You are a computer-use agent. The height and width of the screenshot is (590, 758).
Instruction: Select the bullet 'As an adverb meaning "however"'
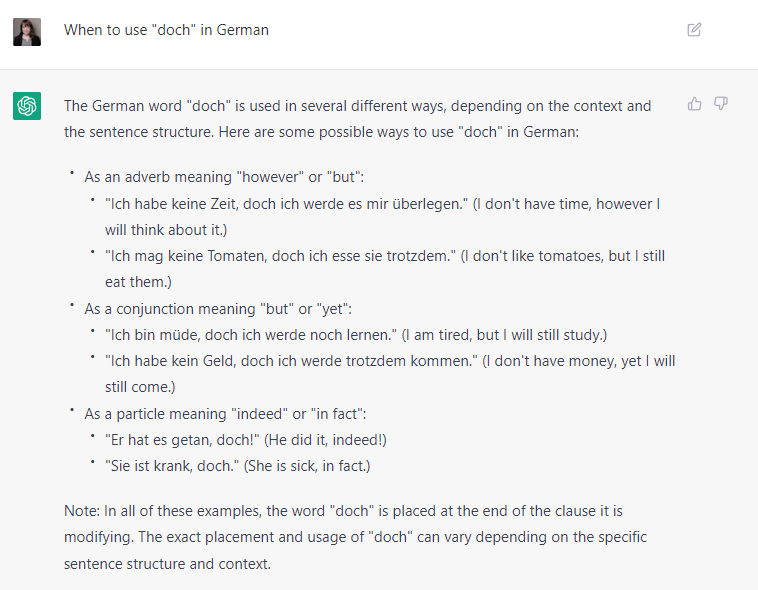224,177
